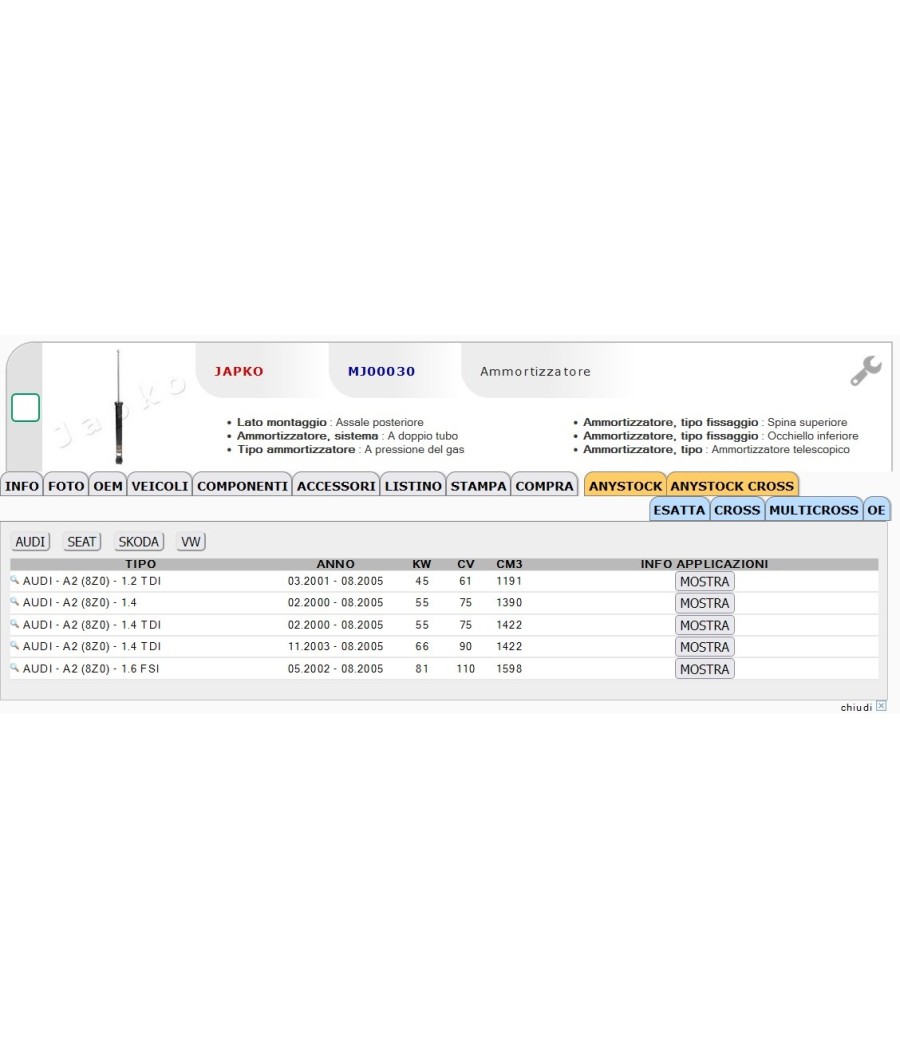Open magnifier icon for A2 1.4 TDI 55kW row

(14, 623)
